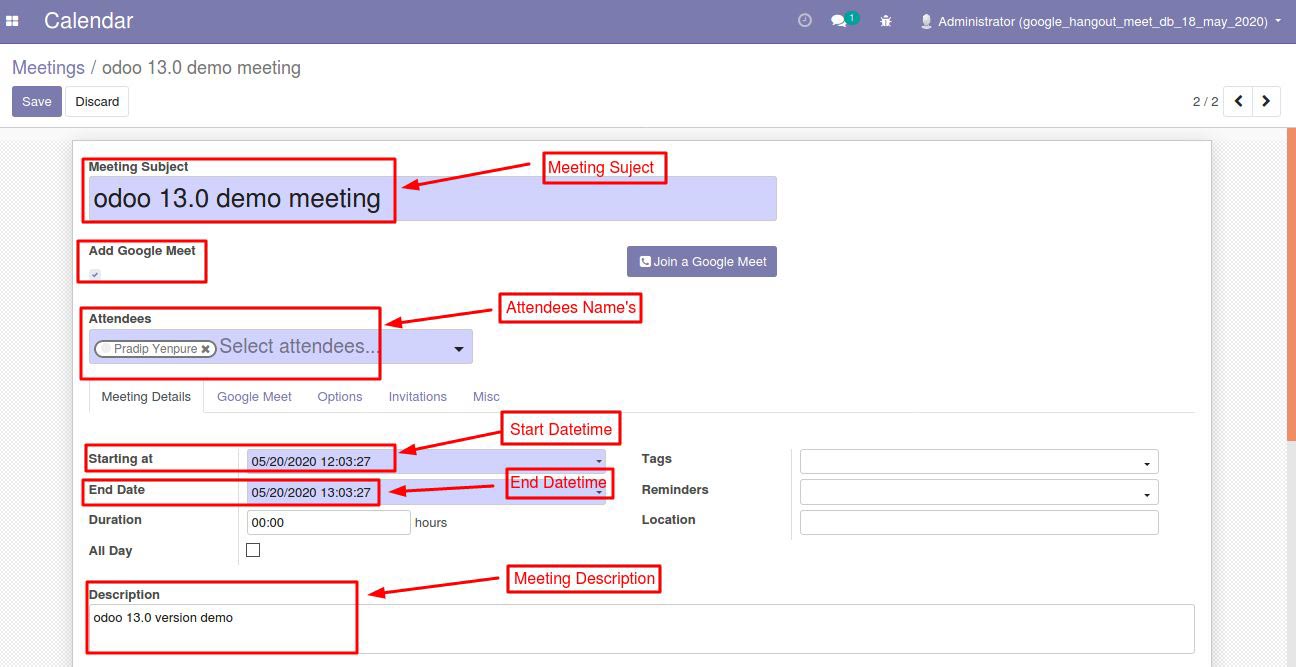Focus the Duration hours field
Image resolution: width=1296 pixels, height=667 pixels.
(329, 522)
